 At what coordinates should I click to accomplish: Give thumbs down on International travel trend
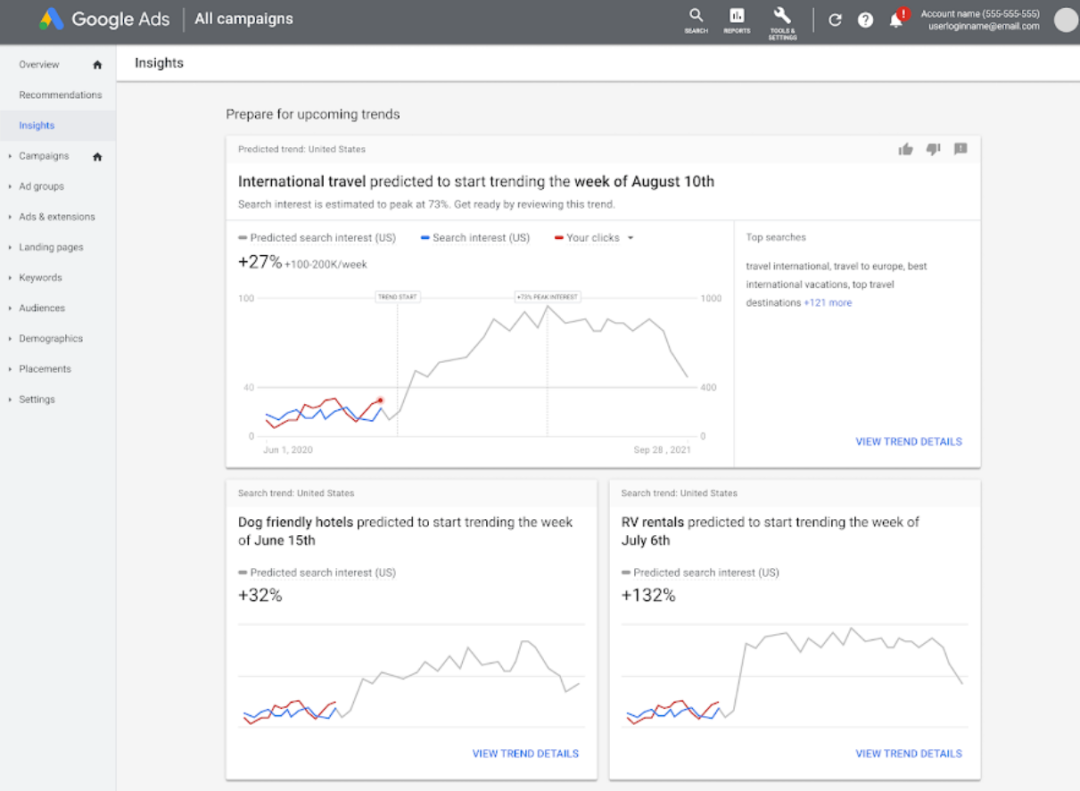click(x=933, y=149)
